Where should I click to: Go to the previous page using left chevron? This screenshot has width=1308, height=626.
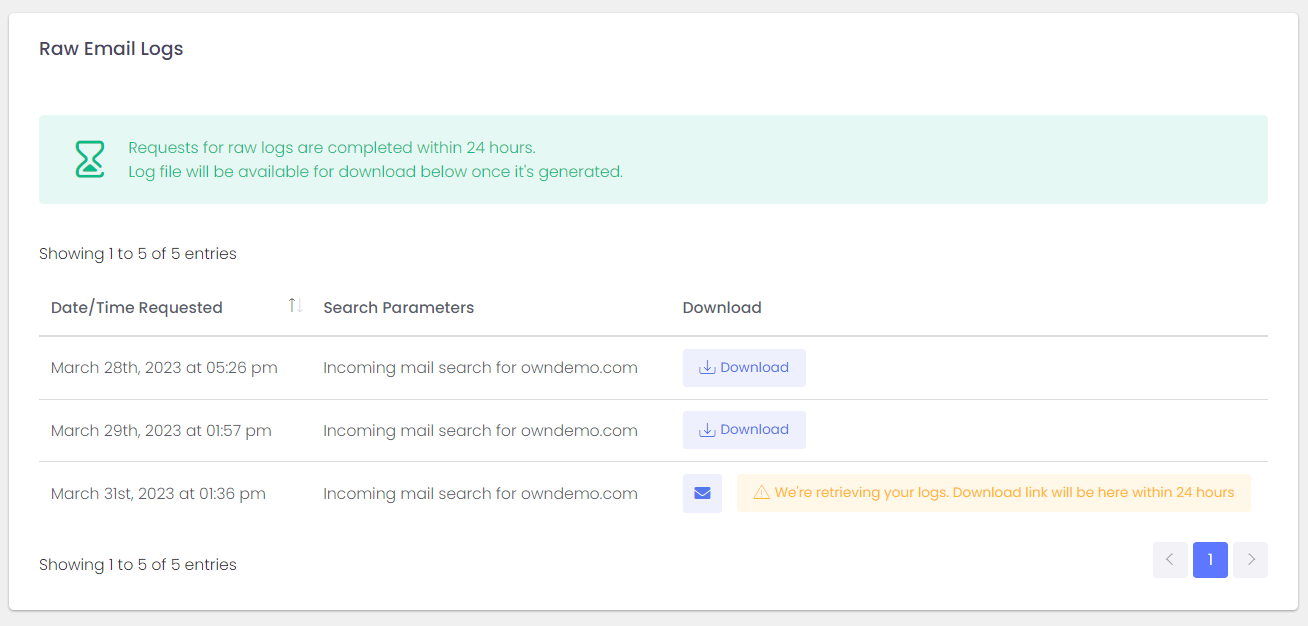tap(1170, 560)
